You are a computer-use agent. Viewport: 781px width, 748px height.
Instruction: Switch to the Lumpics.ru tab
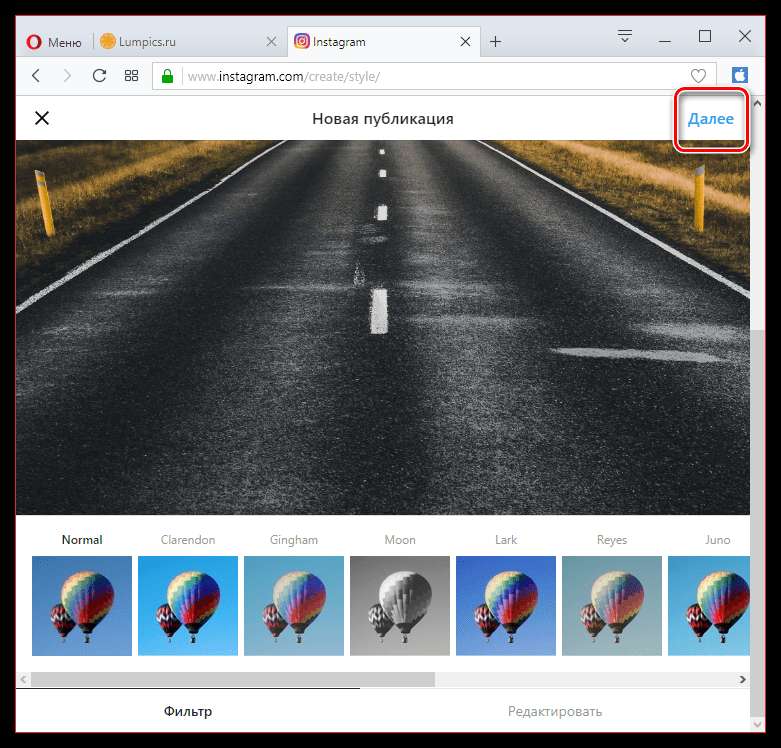click(x=189, y=42)
